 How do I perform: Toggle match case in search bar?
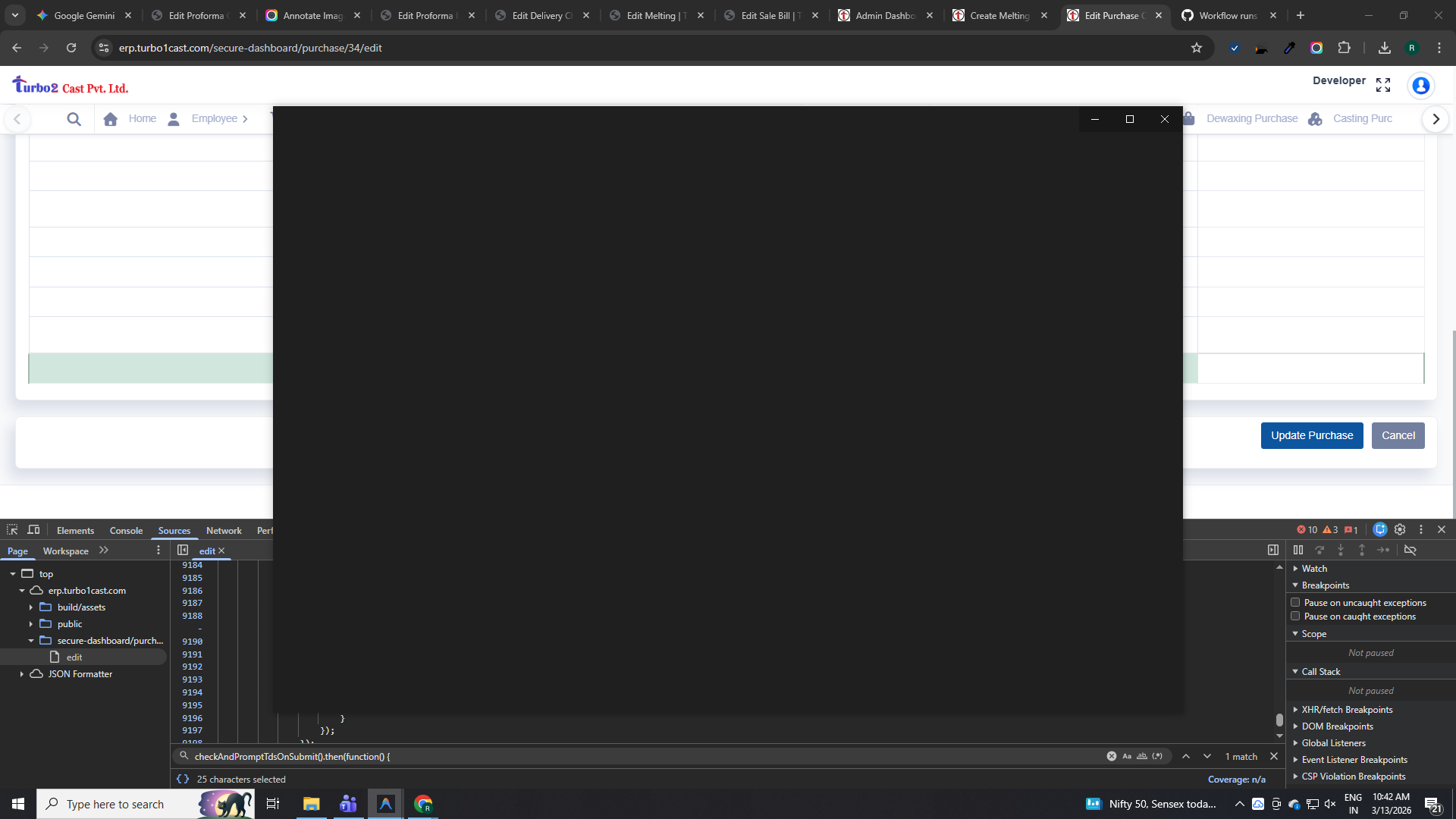point(1127,756)
